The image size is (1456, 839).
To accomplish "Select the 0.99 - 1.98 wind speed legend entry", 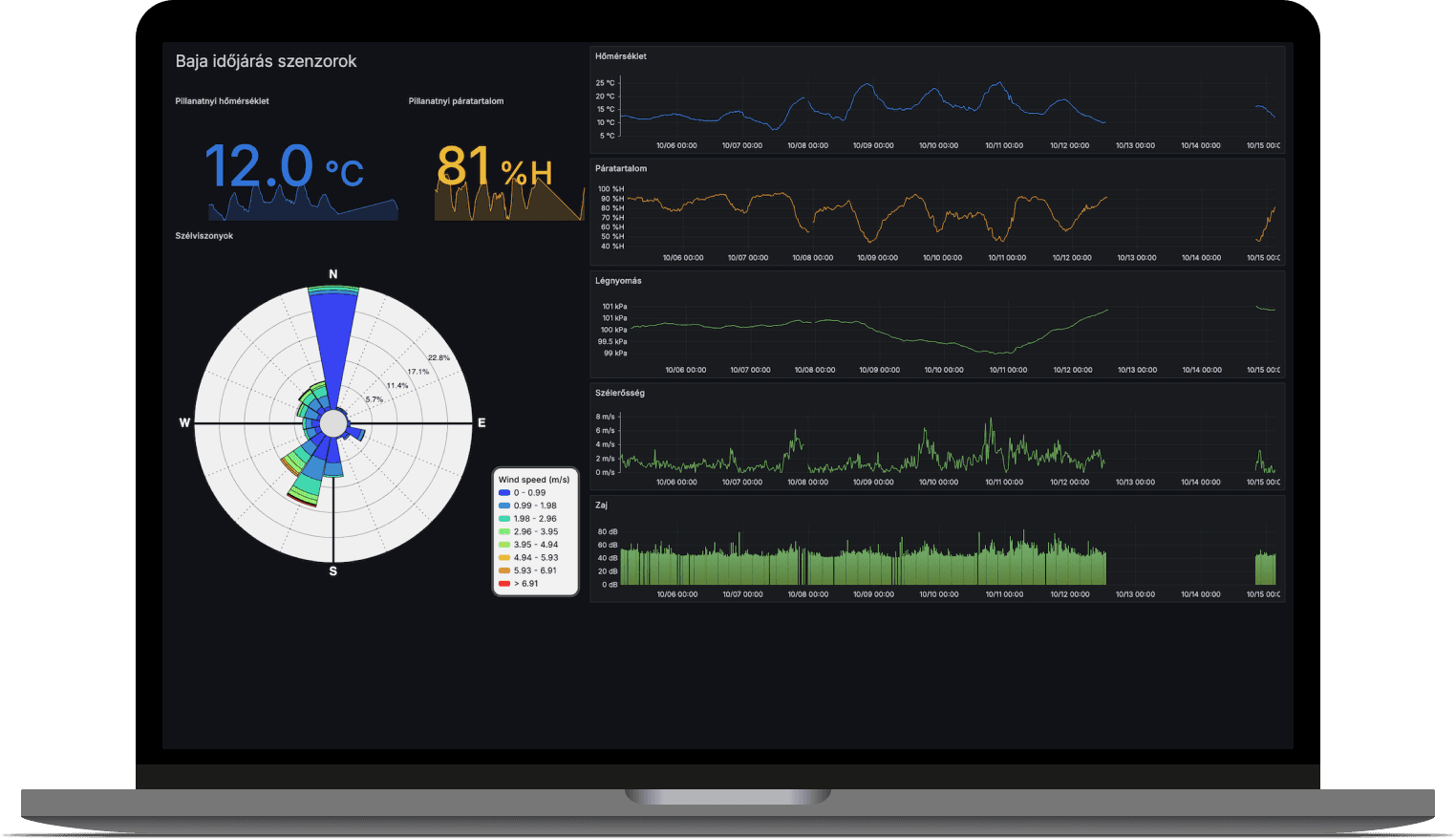I will (527, 506).
